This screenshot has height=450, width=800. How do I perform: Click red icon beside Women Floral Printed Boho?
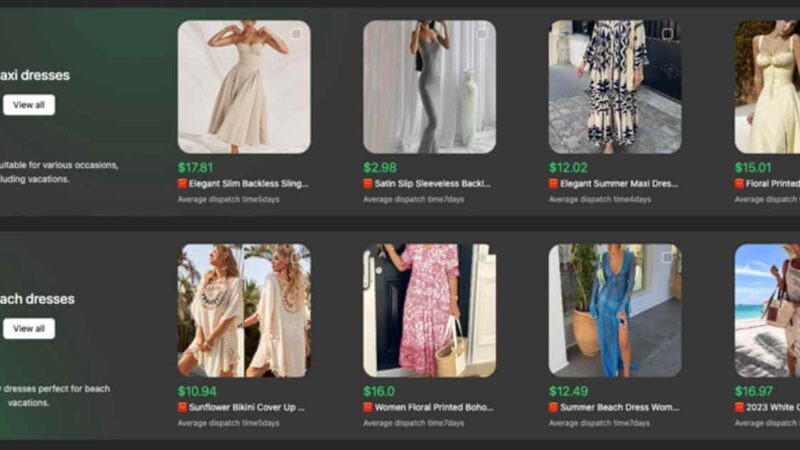point(368,408)
